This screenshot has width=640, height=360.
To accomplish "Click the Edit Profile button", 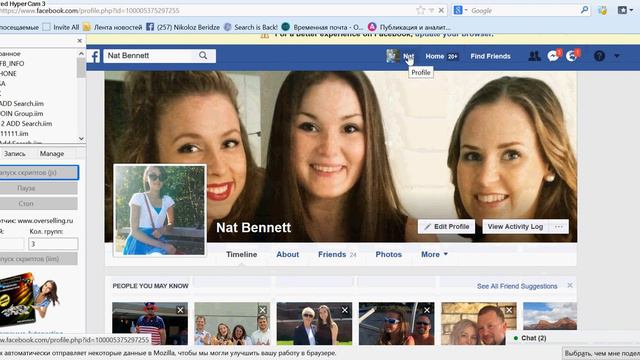I will 446,227.
